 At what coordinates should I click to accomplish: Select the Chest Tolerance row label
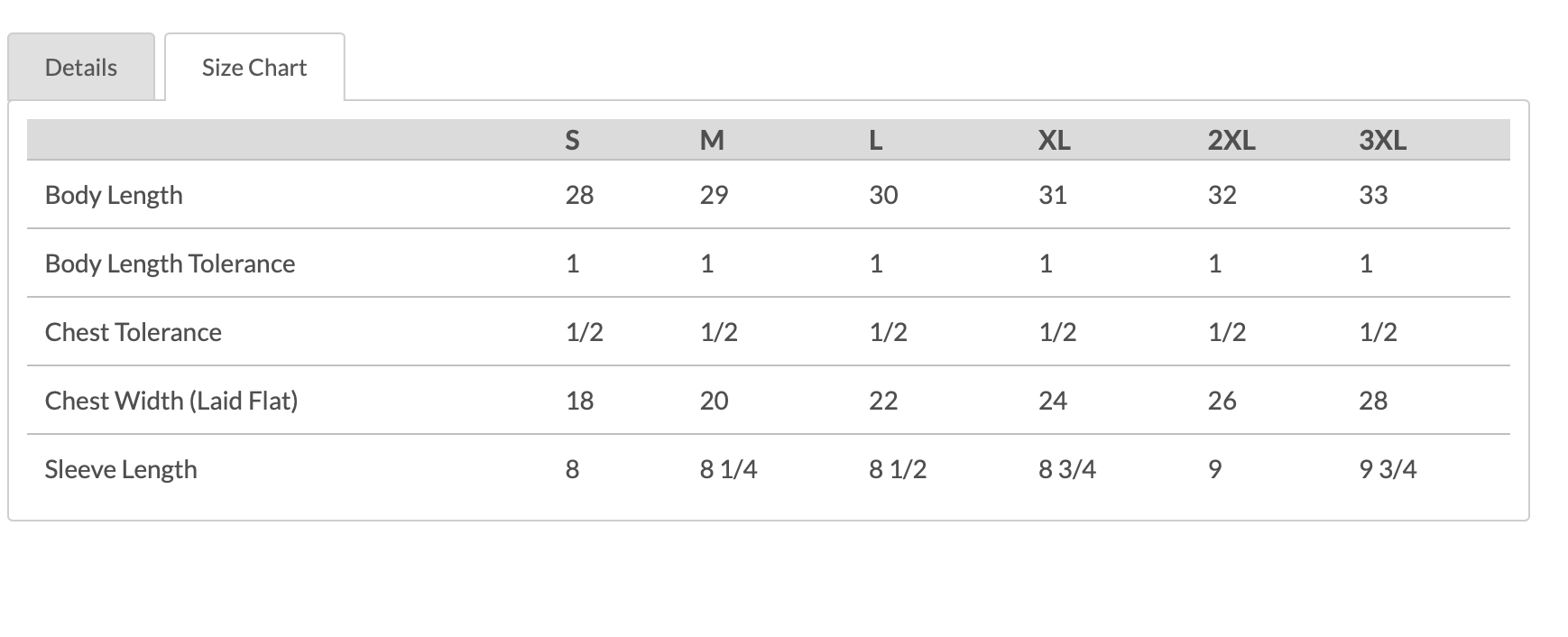point(134,332)
